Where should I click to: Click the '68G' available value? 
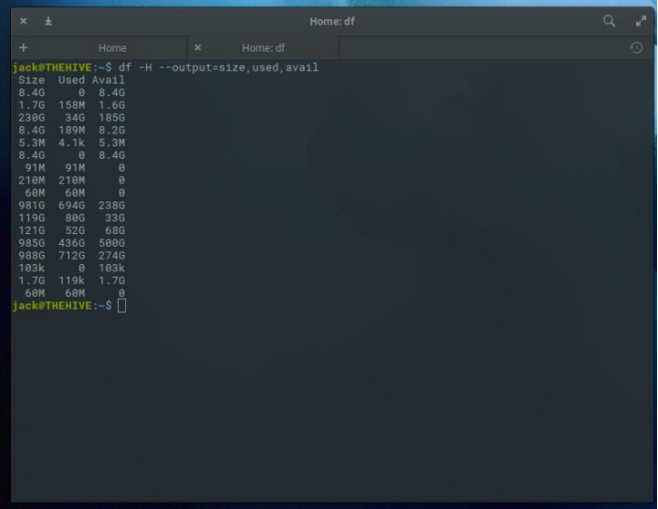click(x=115, y=231)
